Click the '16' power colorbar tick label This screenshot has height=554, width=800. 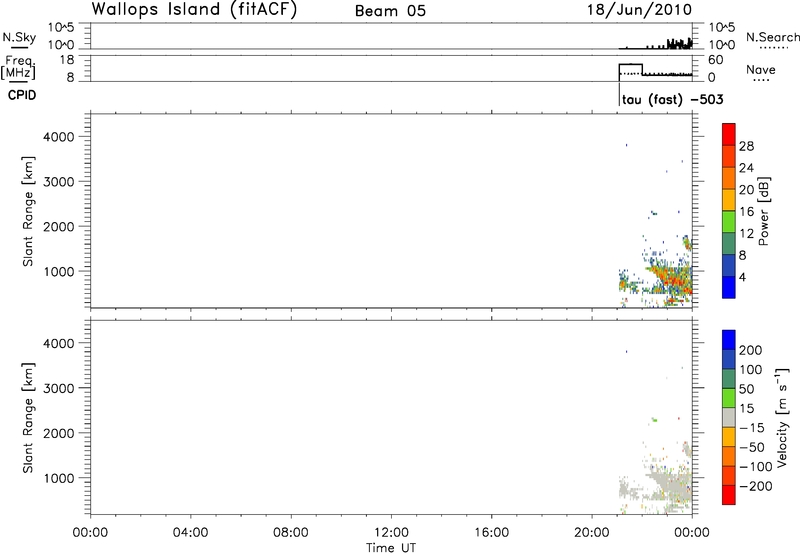click(x=746, y=212)
